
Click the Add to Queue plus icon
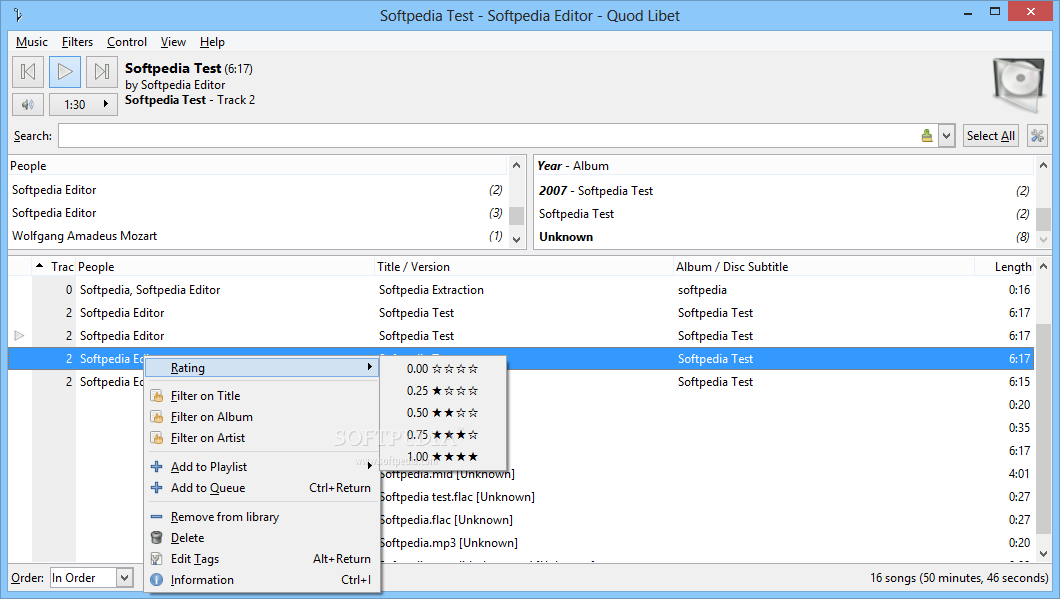click(157, 488)
